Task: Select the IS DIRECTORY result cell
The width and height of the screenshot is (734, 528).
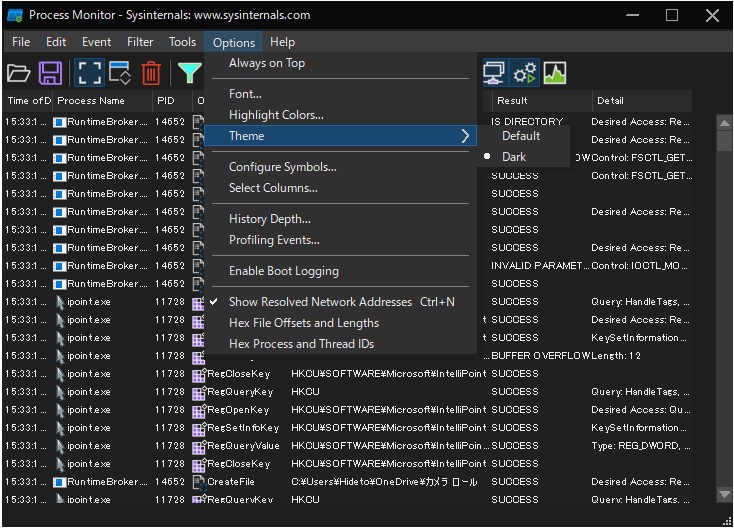Action: tap(527, 122)
